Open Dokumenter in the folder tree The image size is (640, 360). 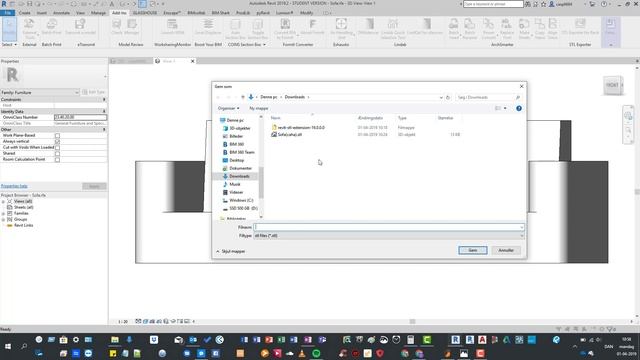pos(240,168)
